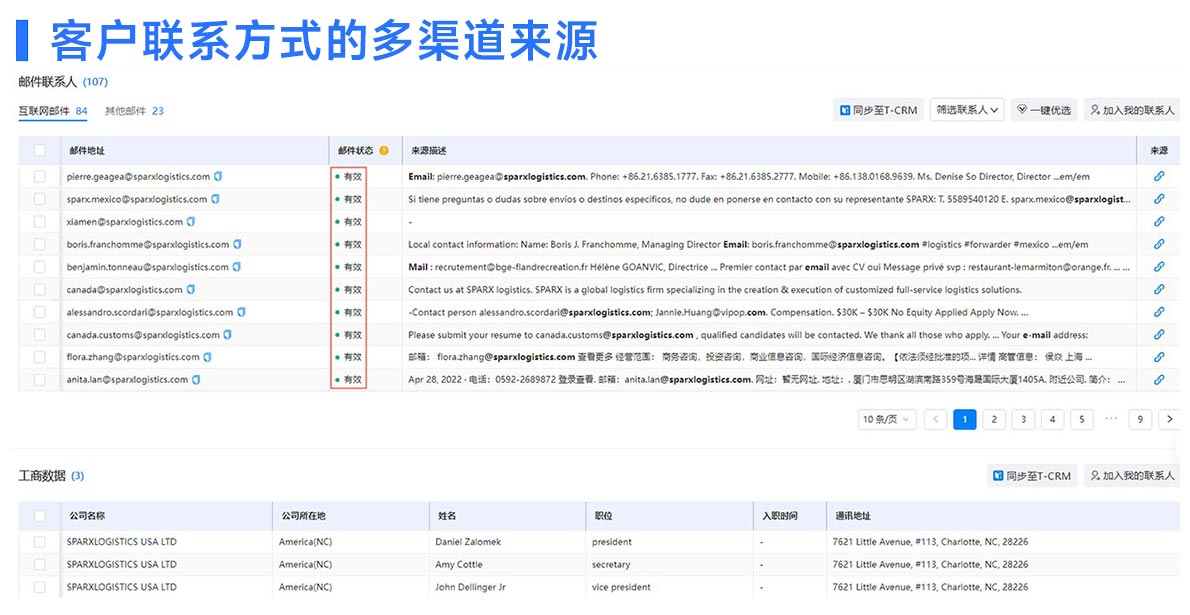Click the T-CRM sync icon above the email table
1190x615 pixels.
click(x=846, y=110)
